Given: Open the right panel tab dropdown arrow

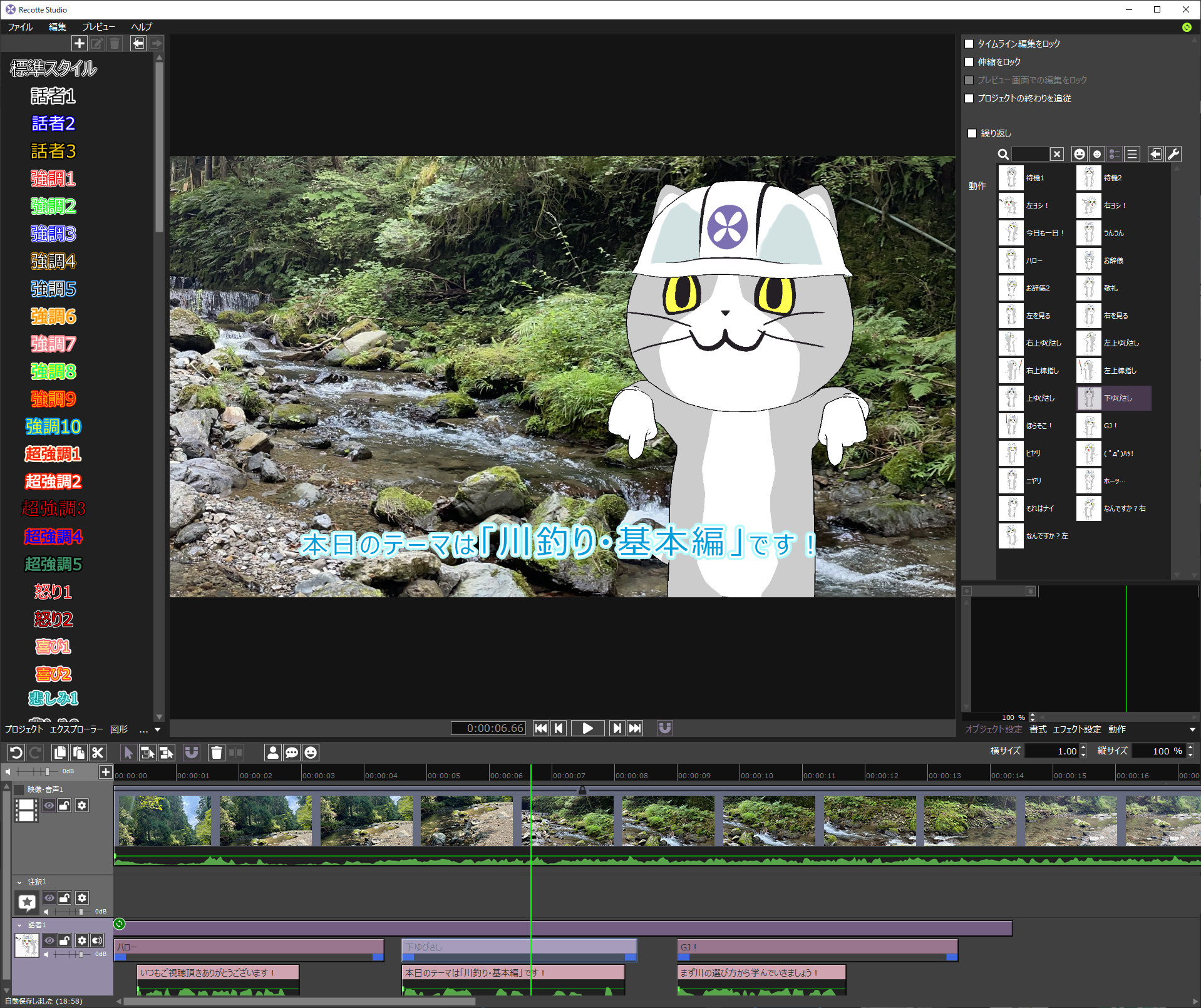Looking at the screenshot, I should pyautogui.click(x=1192, y=729).
